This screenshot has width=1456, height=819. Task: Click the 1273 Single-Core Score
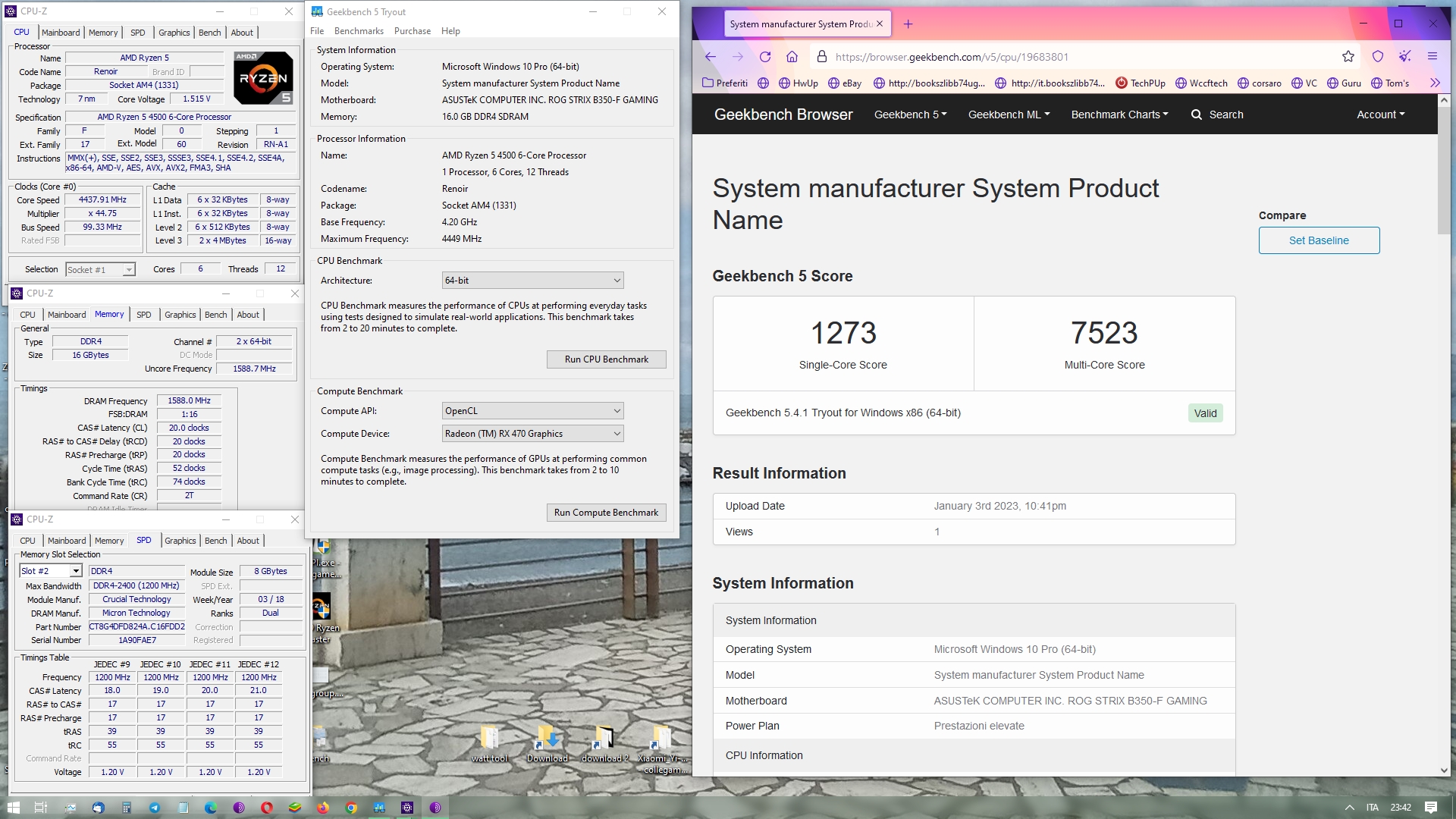(843, 333)
